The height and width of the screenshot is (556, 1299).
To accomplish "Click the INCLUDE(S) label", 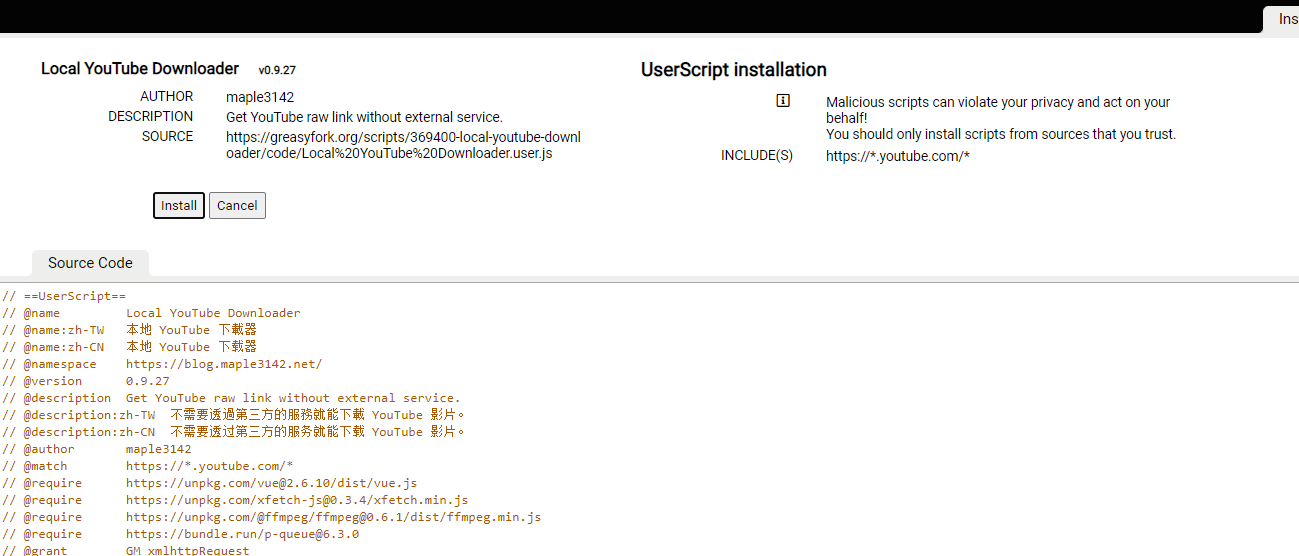I will coord(757,156).
